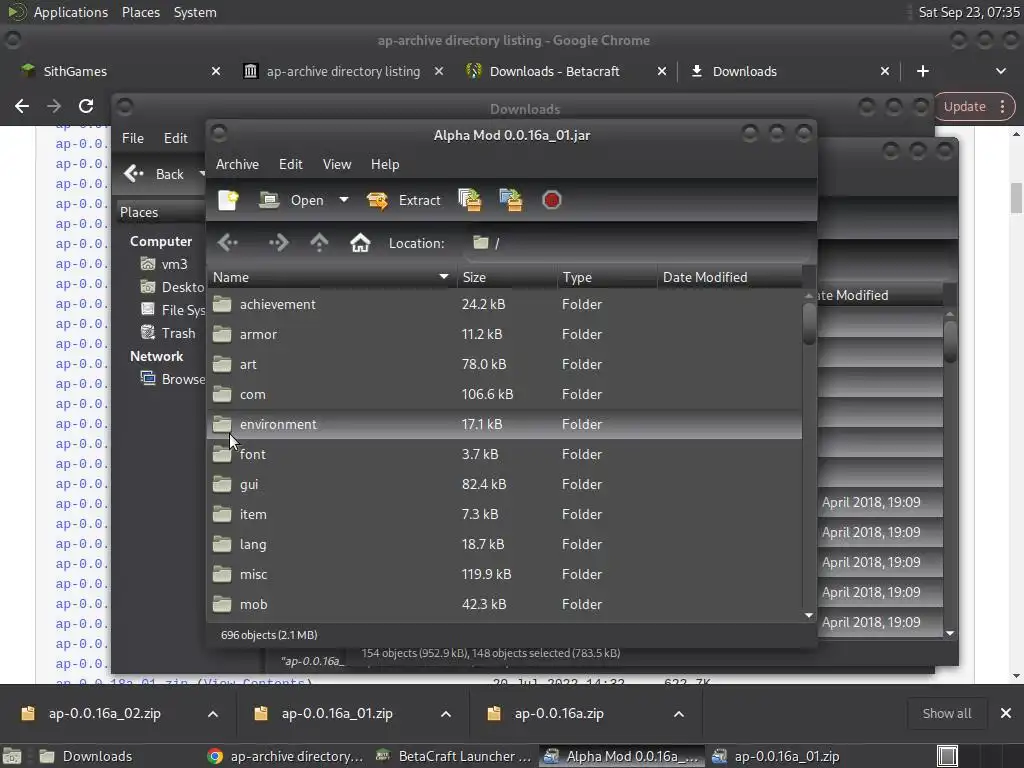Select the mob folder
This screenshot has height=768, width=1024.
[504, 605]
